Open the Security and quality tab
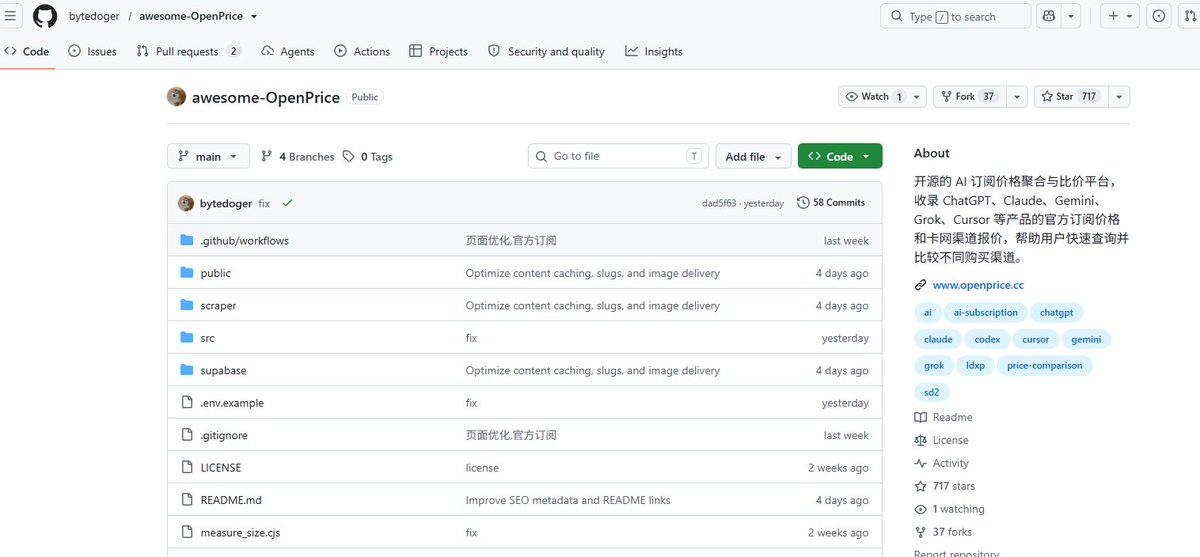 546,52
